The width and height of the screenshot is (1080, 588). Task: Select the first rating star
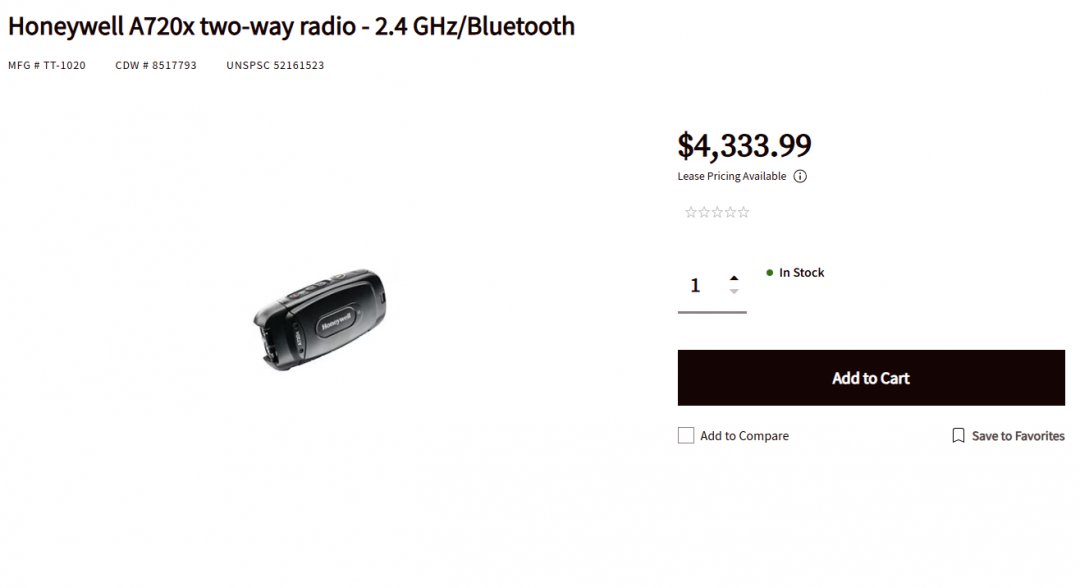point(691,212)
